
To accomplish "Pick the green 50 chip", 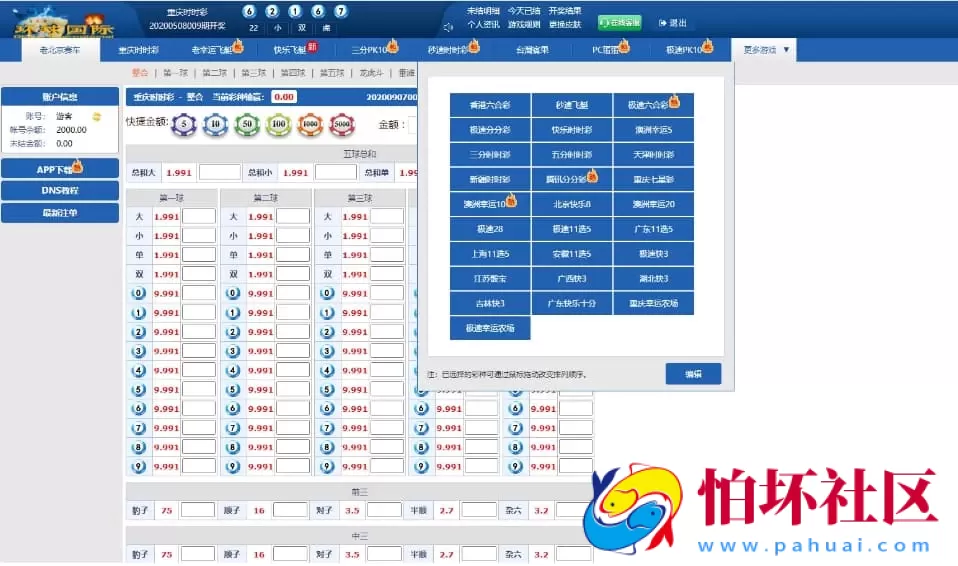I will pyautogui.click(x=247, y=125).
